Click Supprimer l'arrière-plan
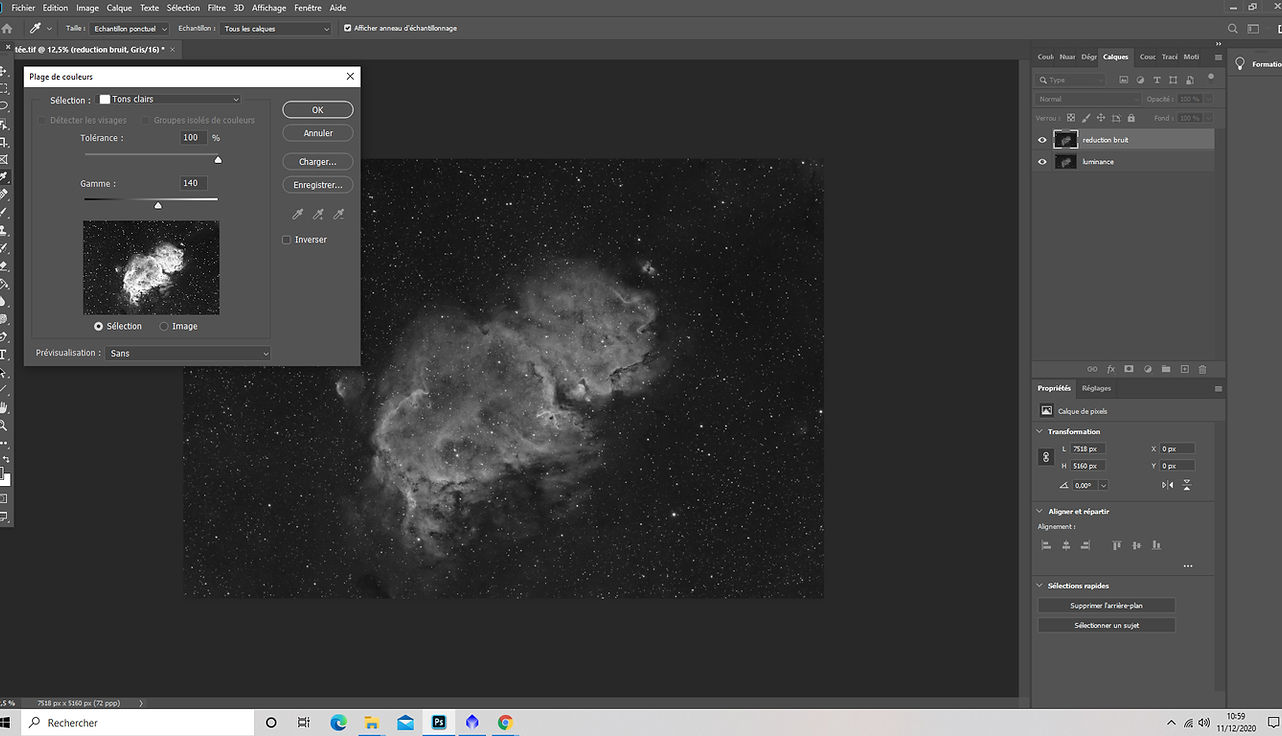This screenshot has width=1282, height=736. [x=1106, y=605]
